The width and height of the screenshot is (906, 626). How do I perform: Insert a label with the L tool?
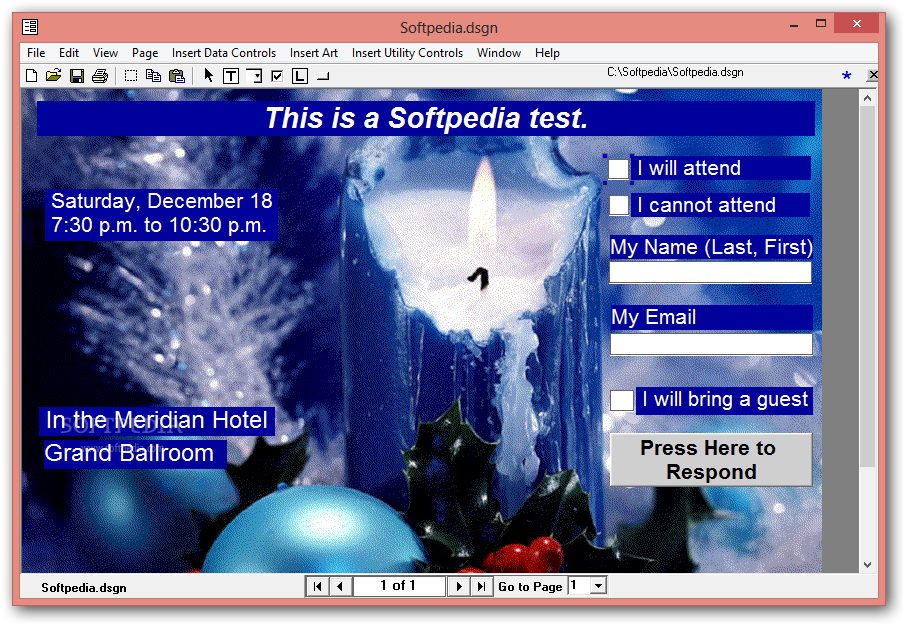[x=300, y=76]
